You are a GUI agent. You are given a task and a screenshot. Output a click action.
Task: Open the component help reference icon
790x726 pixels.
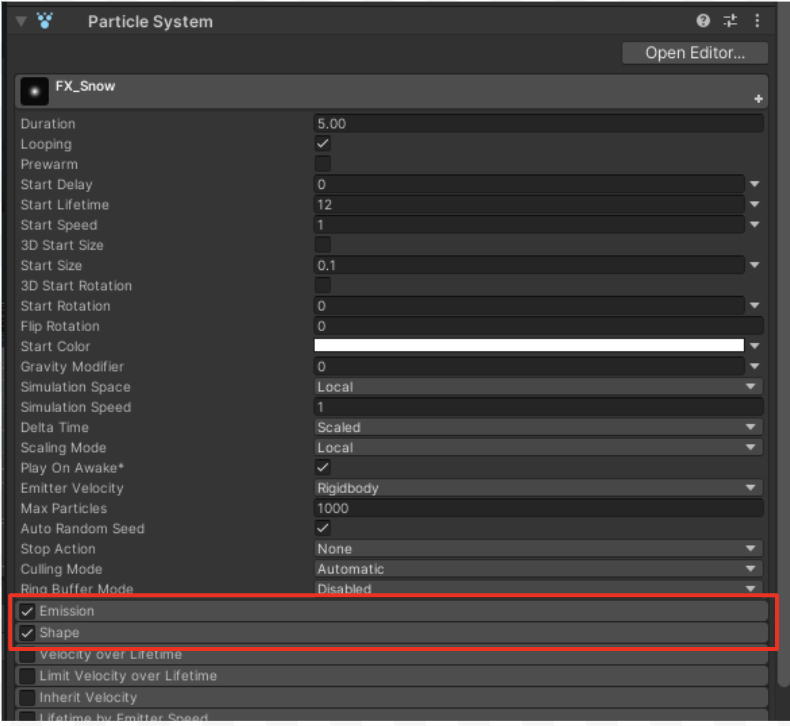703,21
